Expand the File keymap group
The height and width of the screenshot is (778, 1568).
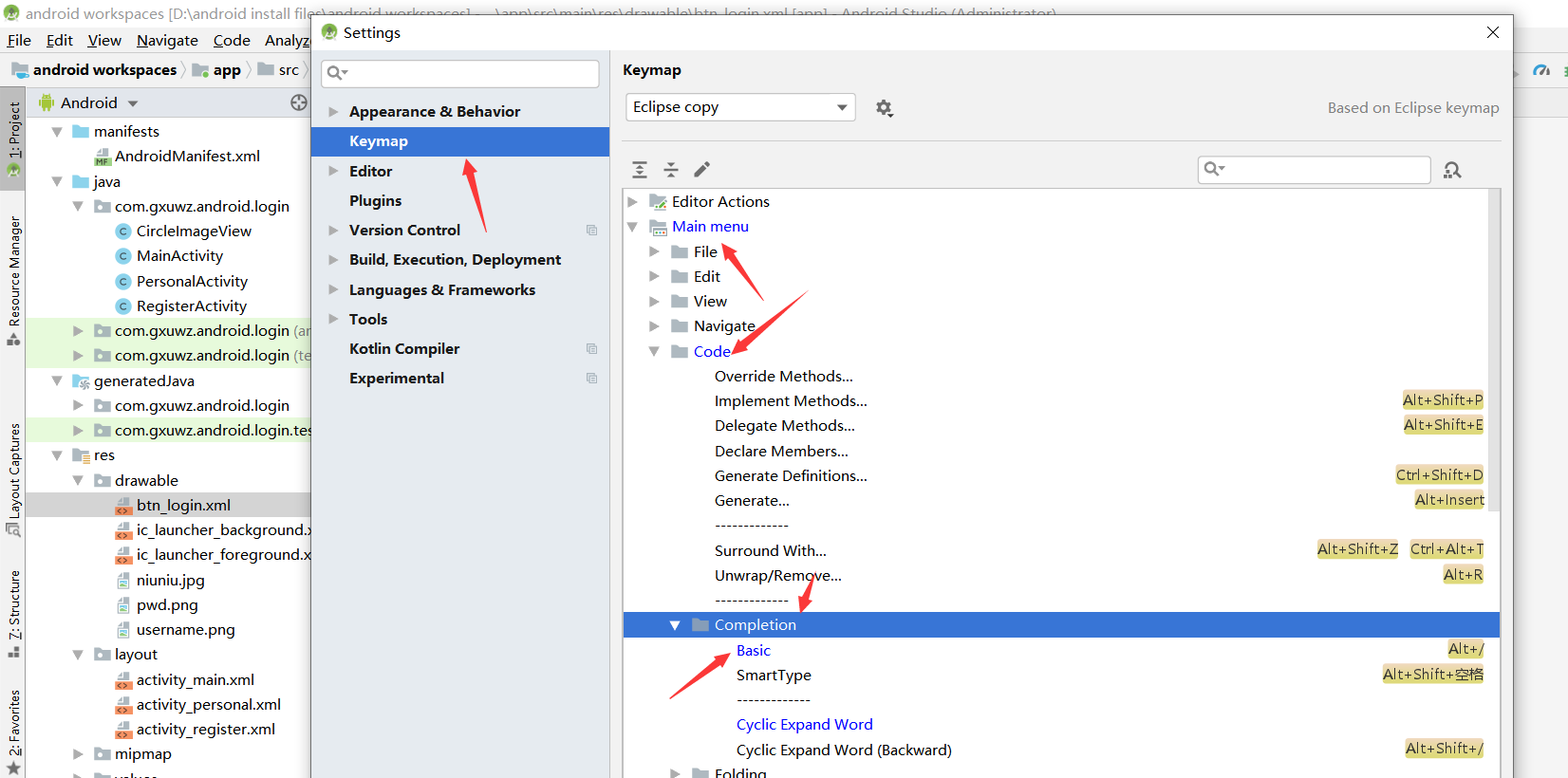[654, 252]
